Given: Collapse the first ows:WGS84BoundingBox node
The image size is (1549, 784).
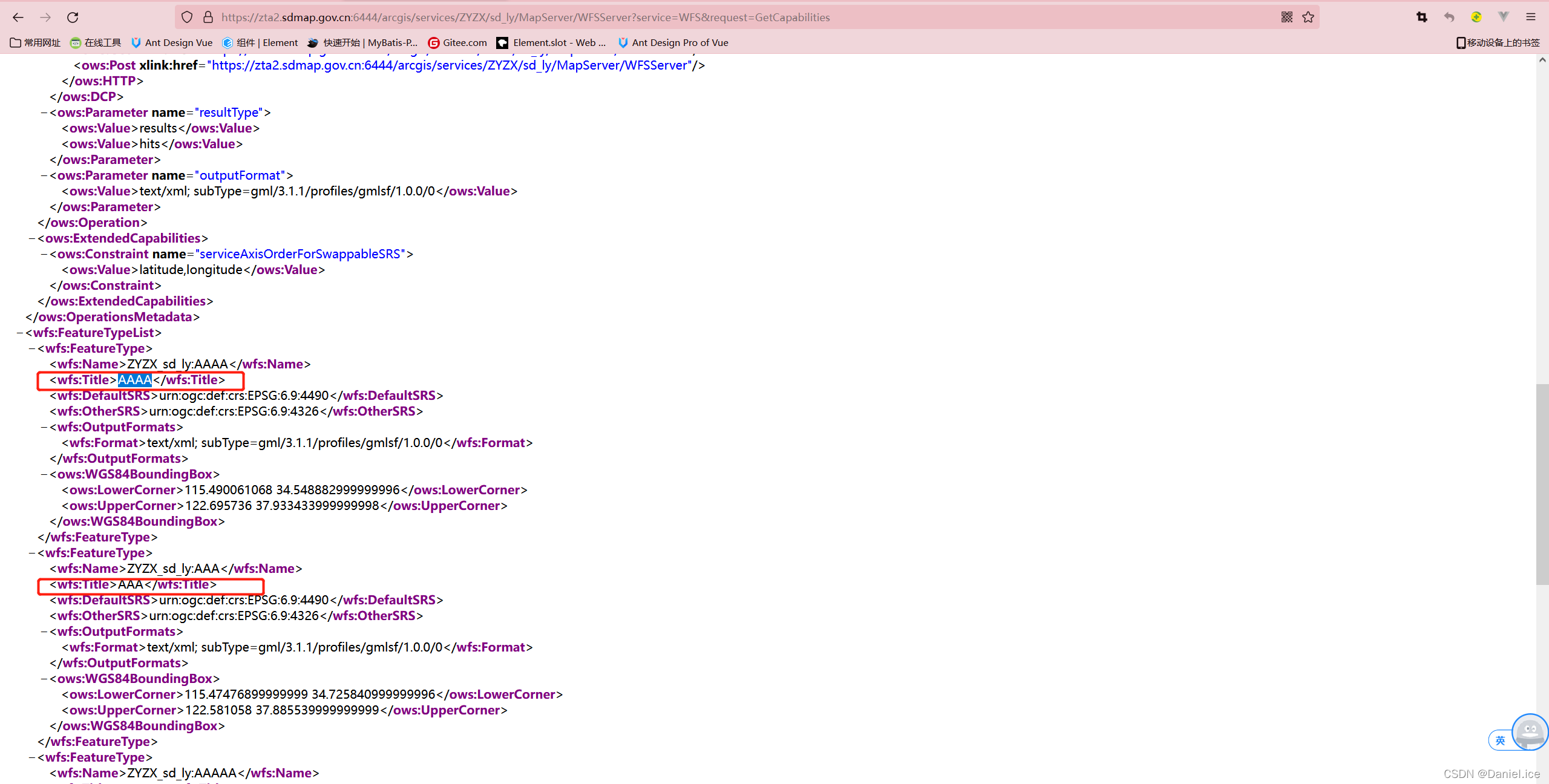Looking at the screenshot, I should [x=44, y=474].
